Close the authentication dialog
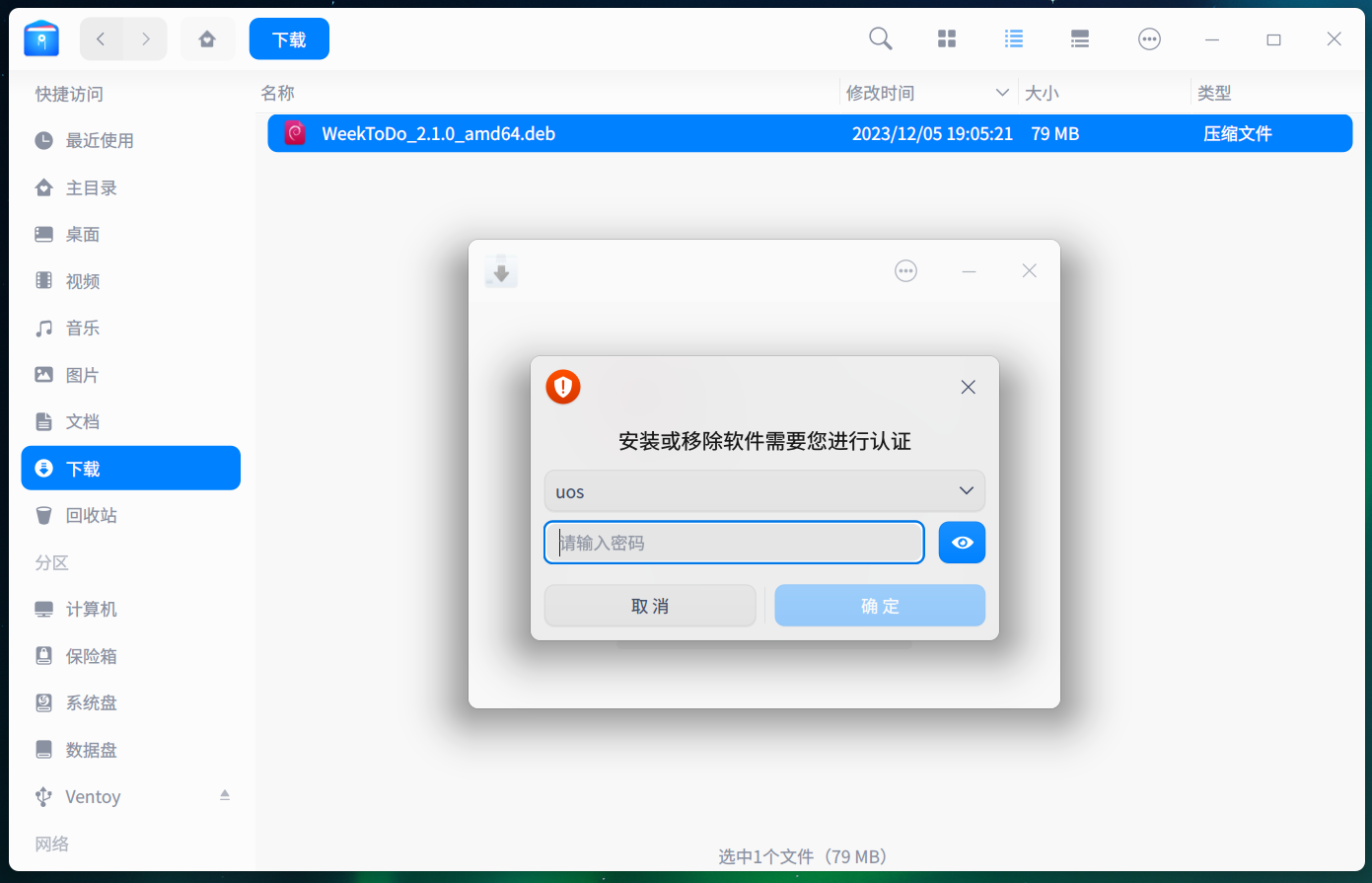 968,387
